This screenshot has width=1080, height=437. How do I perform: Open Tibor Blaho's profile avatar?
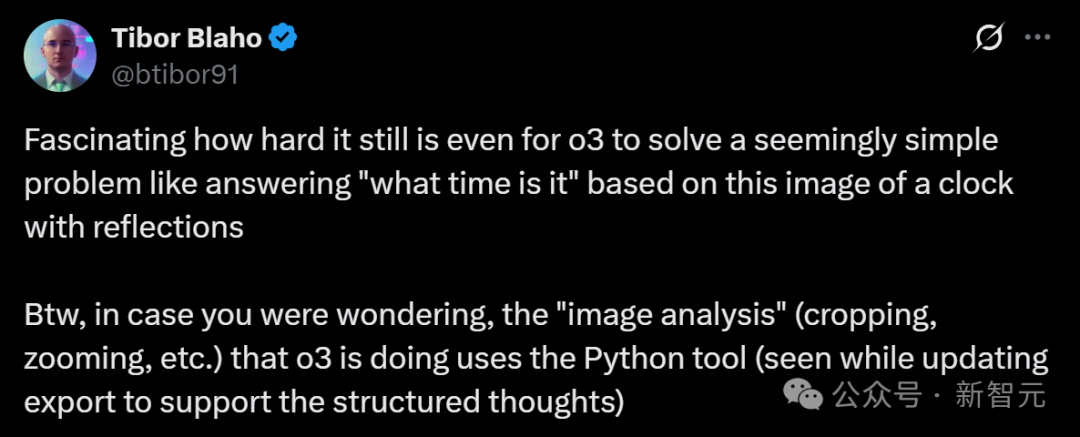(x=59, y=55)
